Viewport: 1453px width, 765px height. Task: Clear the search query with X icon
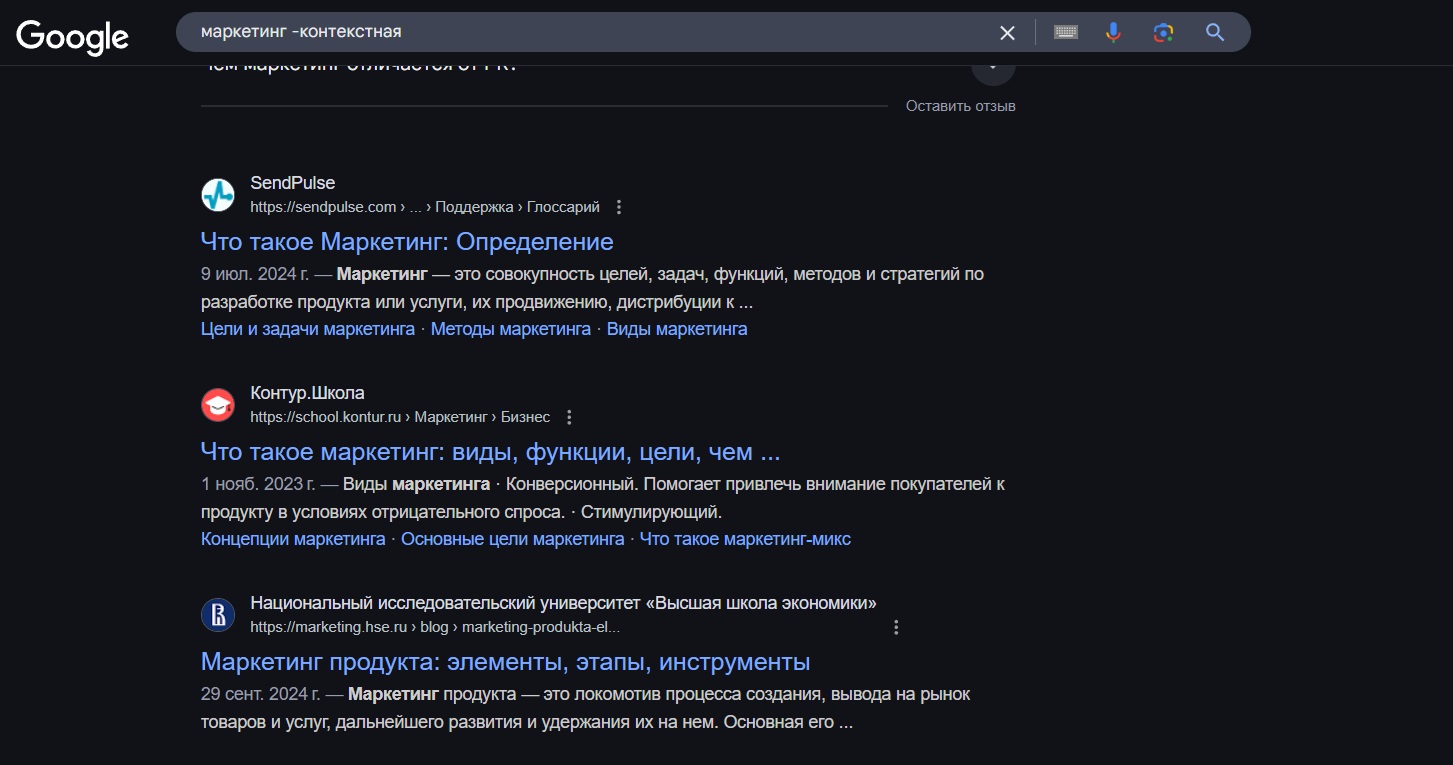pos(1007,33)
